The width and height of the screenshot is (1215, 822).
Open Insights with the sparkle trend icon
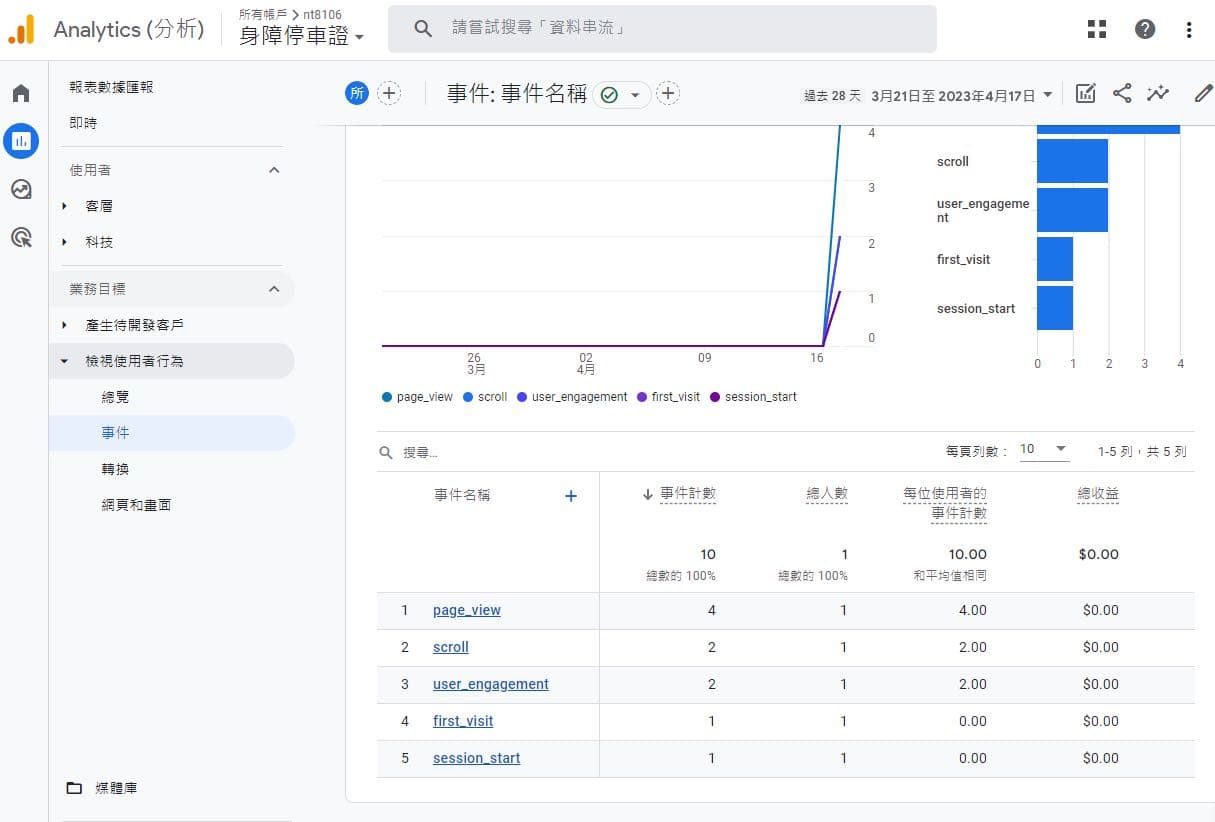point(1159,91)
